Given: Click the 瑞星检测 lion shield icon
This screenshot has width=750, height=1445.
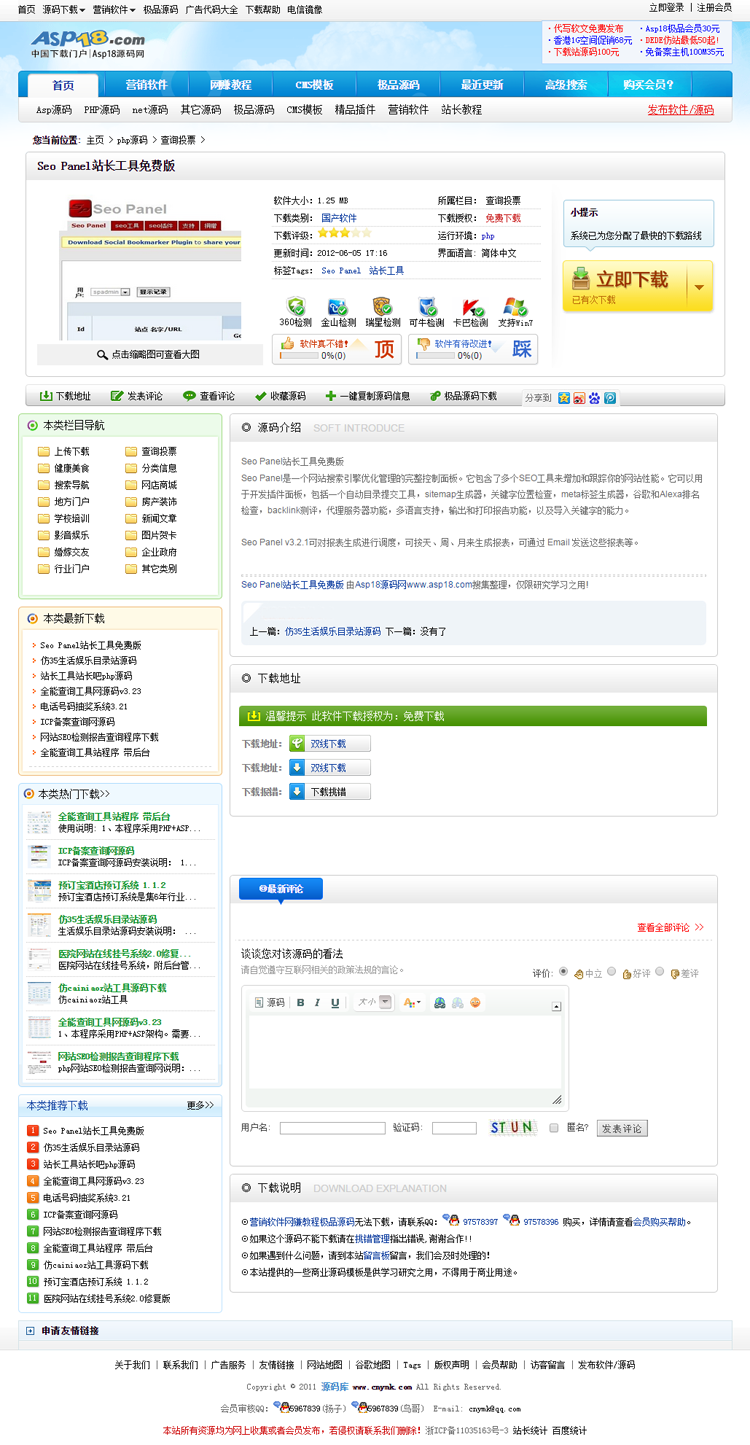Looking at the screenshot, I should (x=382, y=306).
